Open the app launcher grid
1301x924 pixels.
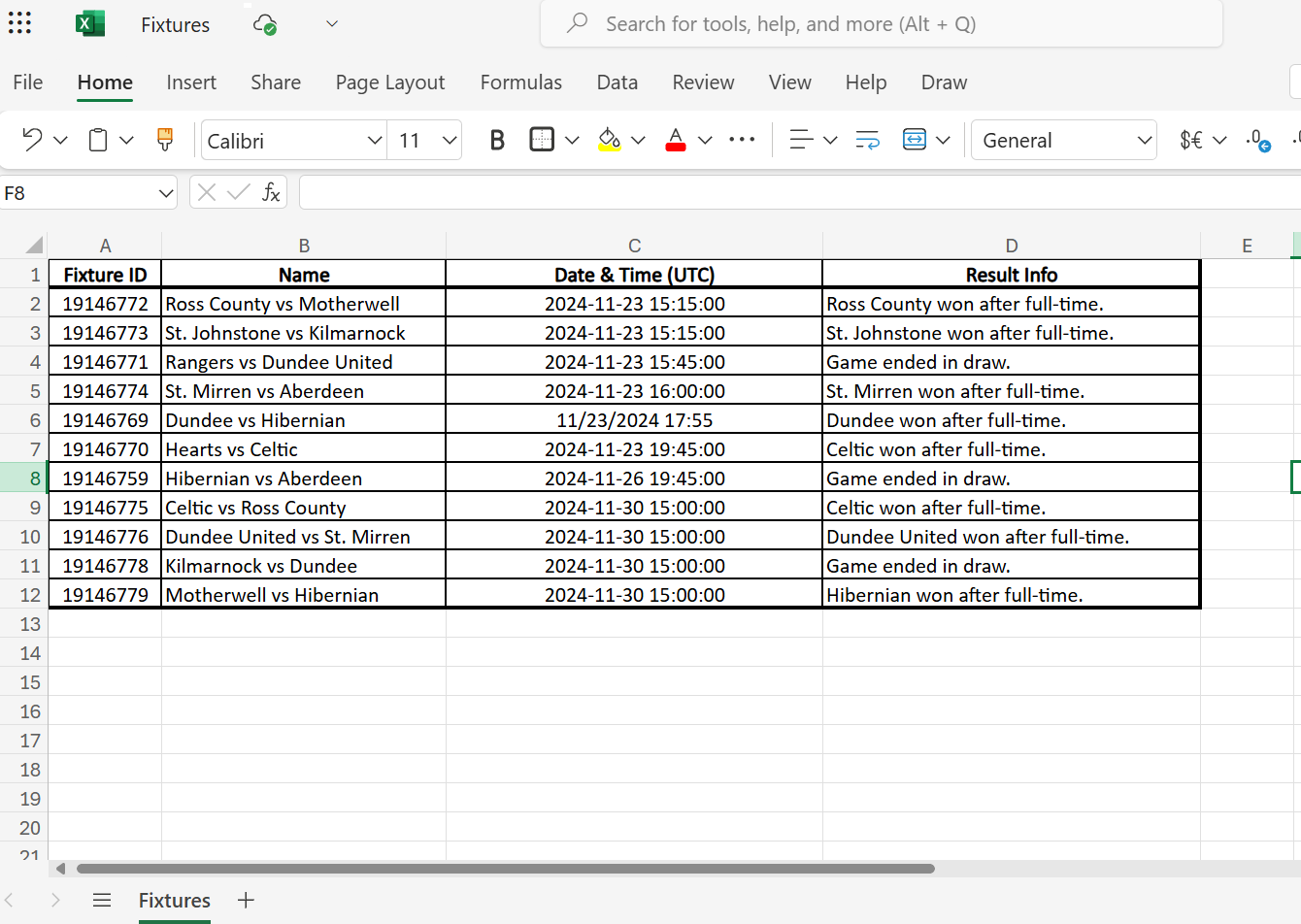coord(19,23)
